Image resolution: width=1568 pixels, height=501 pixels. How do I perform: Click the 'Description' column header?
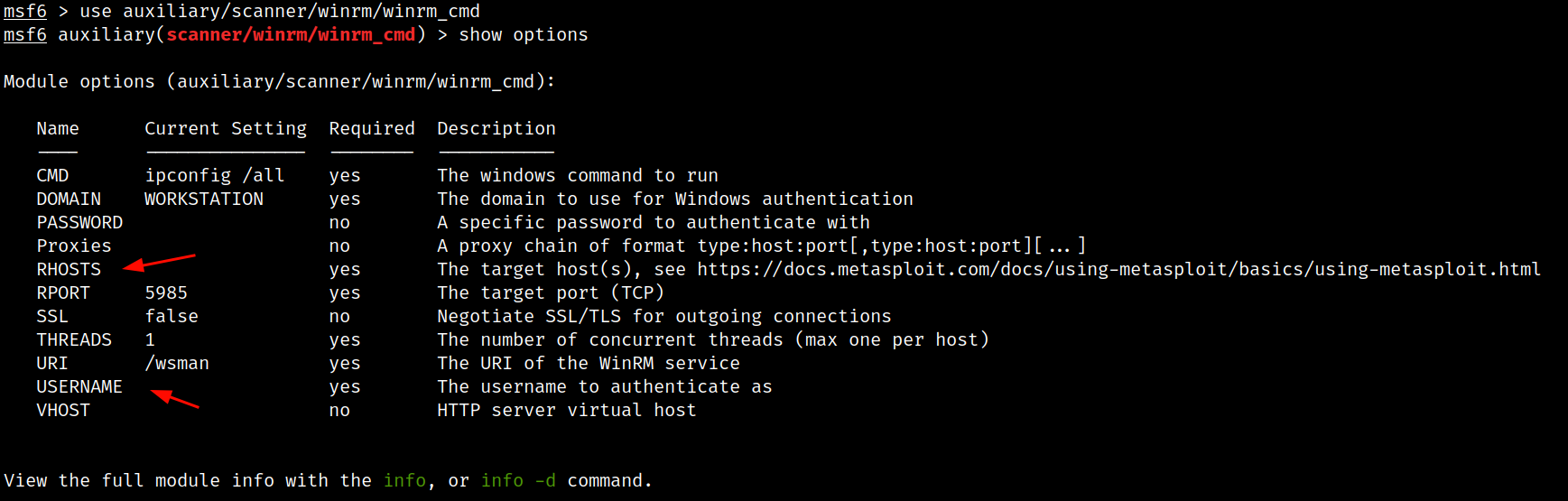(496, 128)
